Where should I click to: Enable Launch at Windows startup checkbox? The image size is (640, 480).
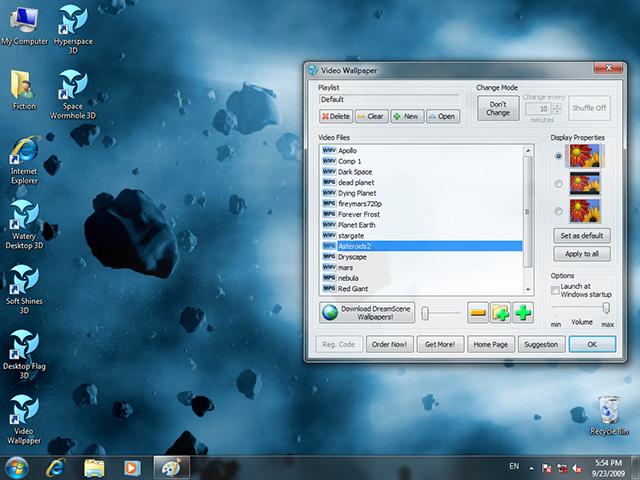pyautogui.click(x=555, y=290)
